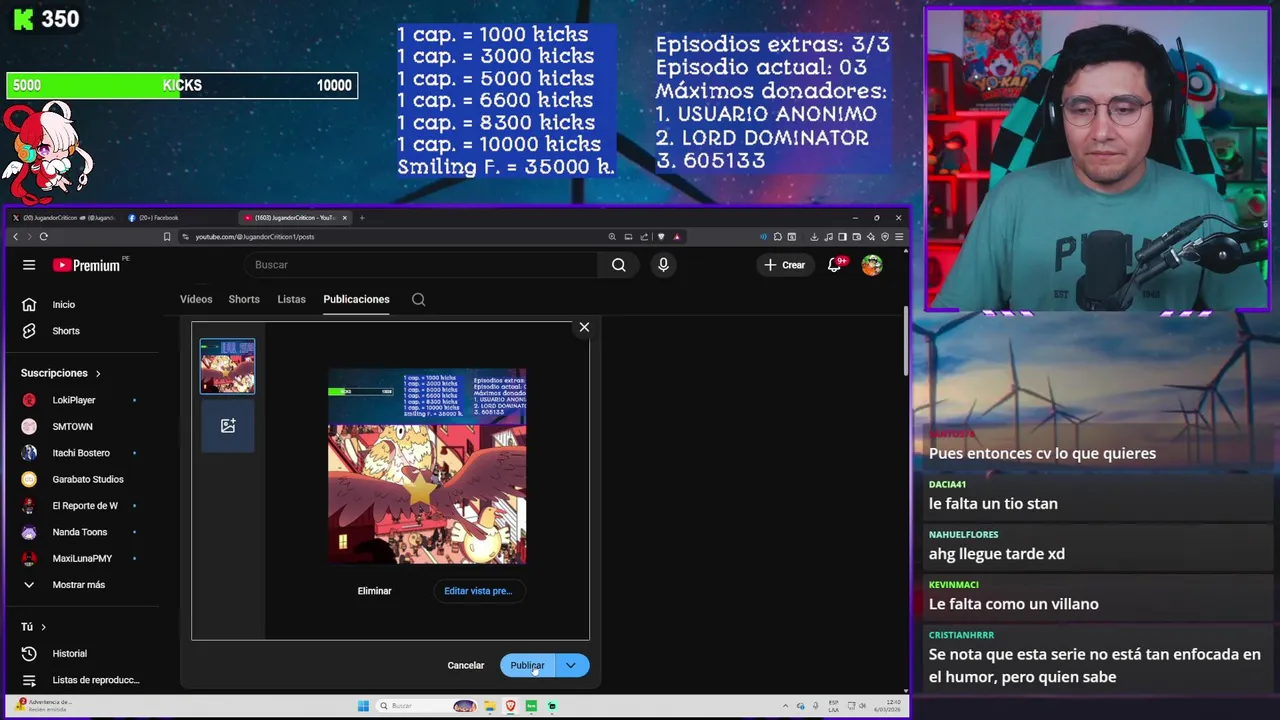Viewport: 1280px width, 720px height.
Task: Click Editar vista previa button
Action: pos(478,591)
